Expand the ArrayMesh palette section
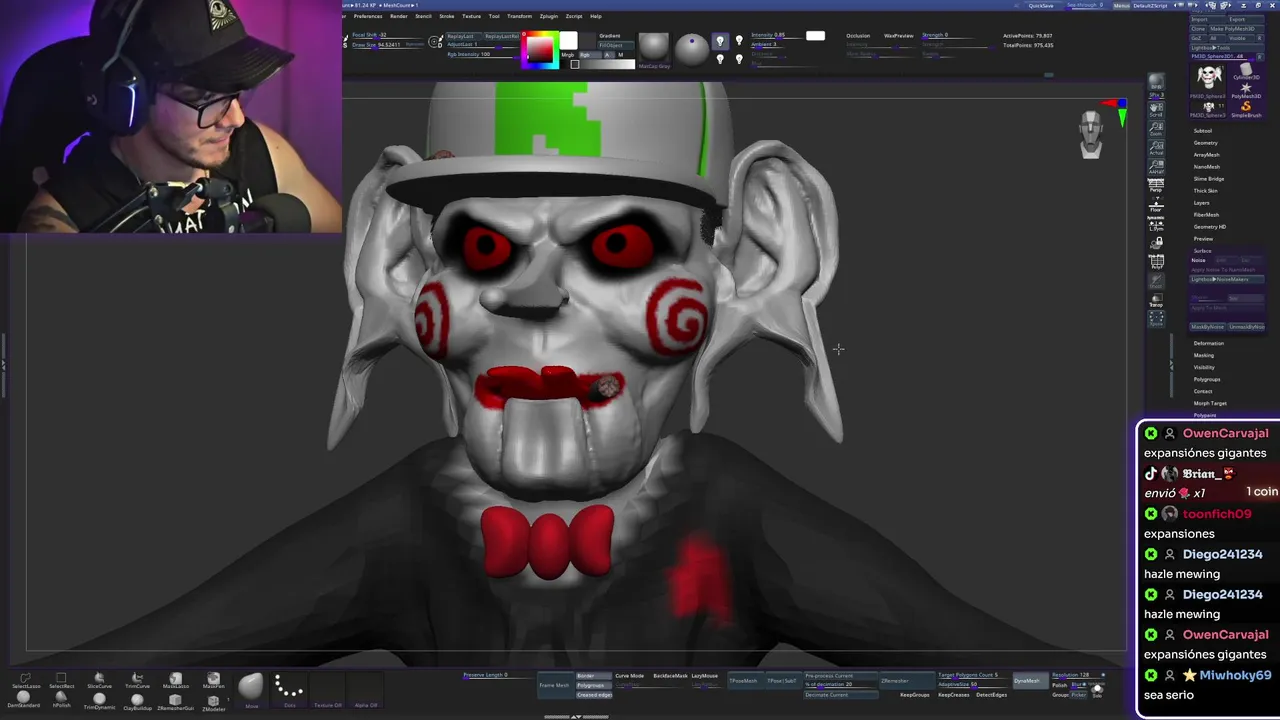 pos(1206,155)
